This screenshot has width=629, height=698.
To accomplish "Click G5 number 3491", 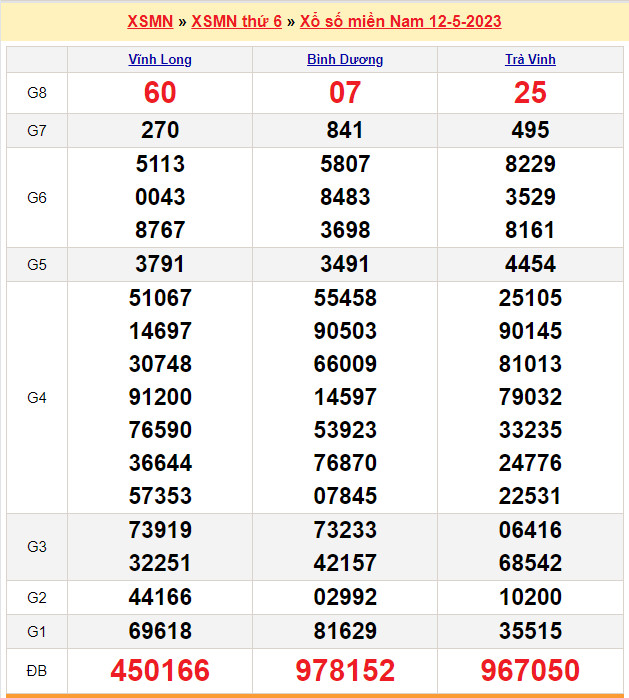I will tap(345, 264).
